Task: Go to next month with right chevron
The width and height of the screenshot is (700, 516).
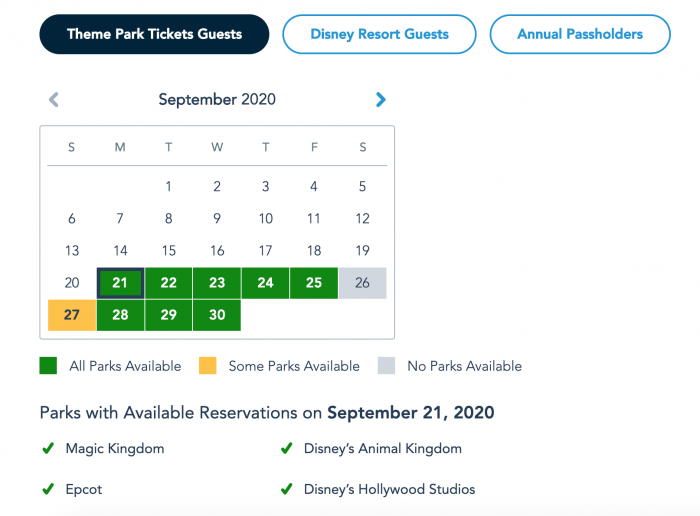Action: (x=380, y=100)
